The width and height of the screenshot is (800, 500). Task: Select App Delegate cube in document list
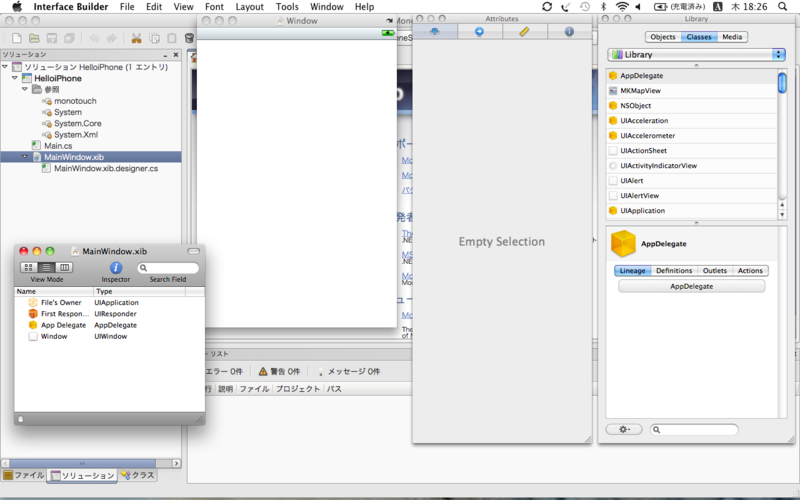click(x=33, y=325)
